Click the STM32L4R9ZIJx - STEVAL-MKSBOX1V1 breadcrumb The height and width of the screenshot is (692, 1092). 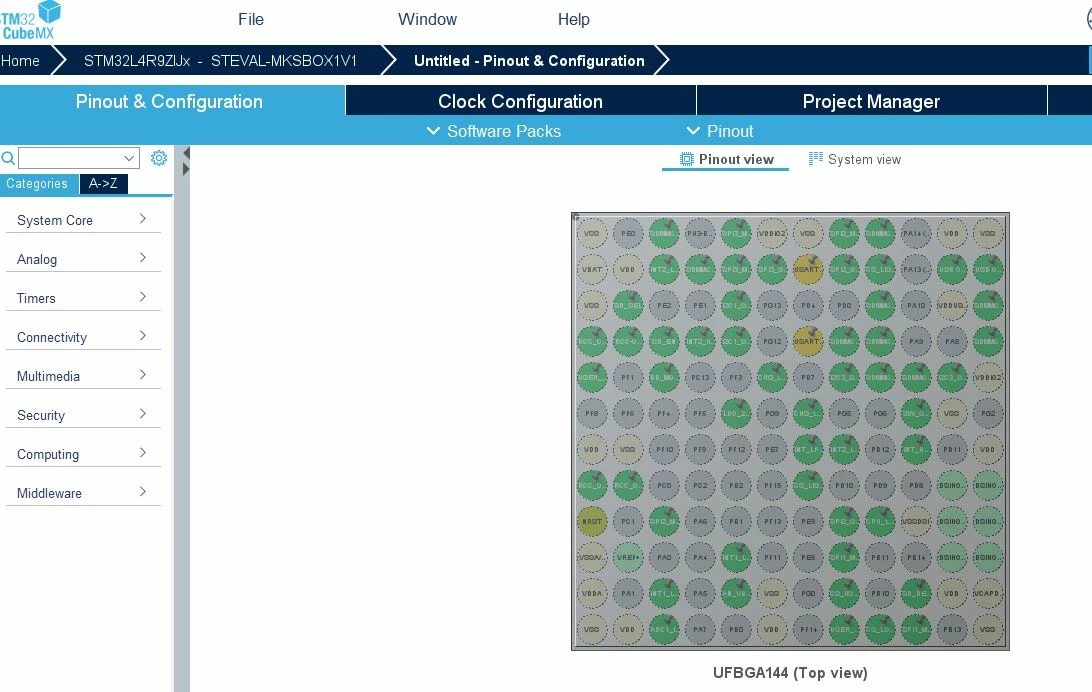[220, 61]
